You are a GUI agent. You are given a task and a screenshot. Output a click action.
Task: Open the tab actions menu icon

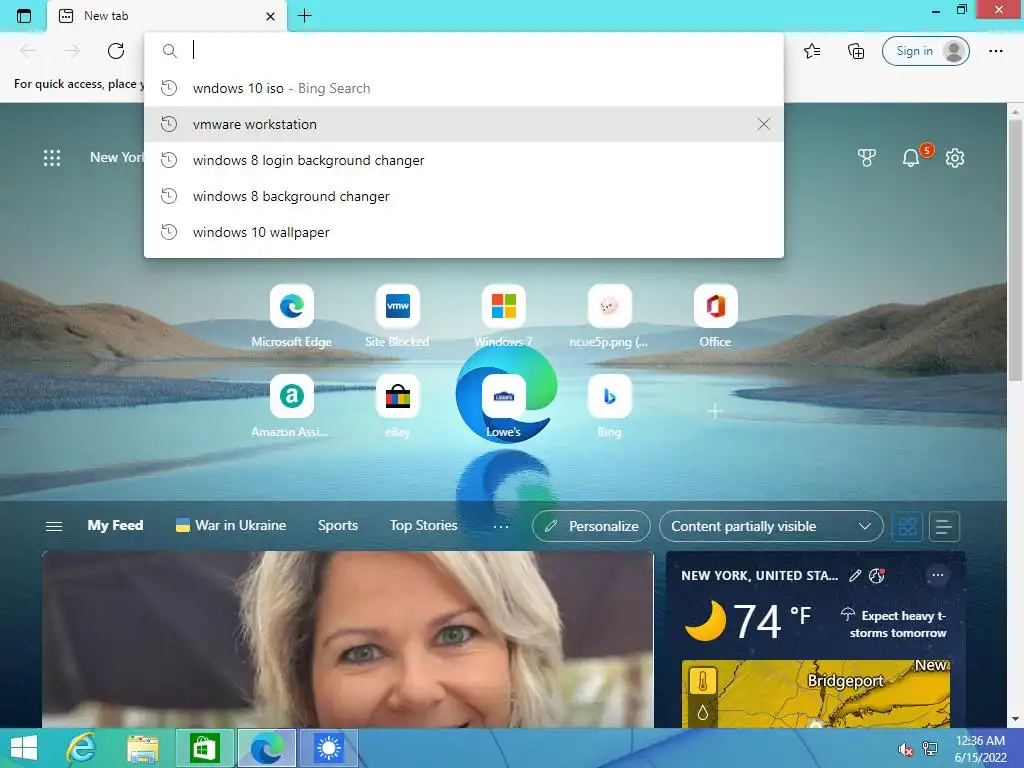[24, 16]
